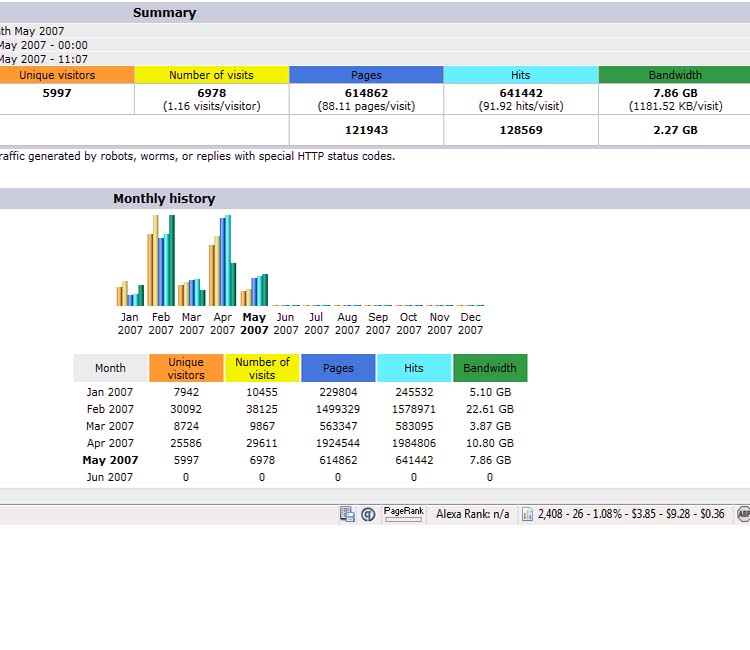Image resolution: width=750 pixels, height=650 pixels.
Task: Click the Monthly history section title
Action: click(x=164, y=199)
